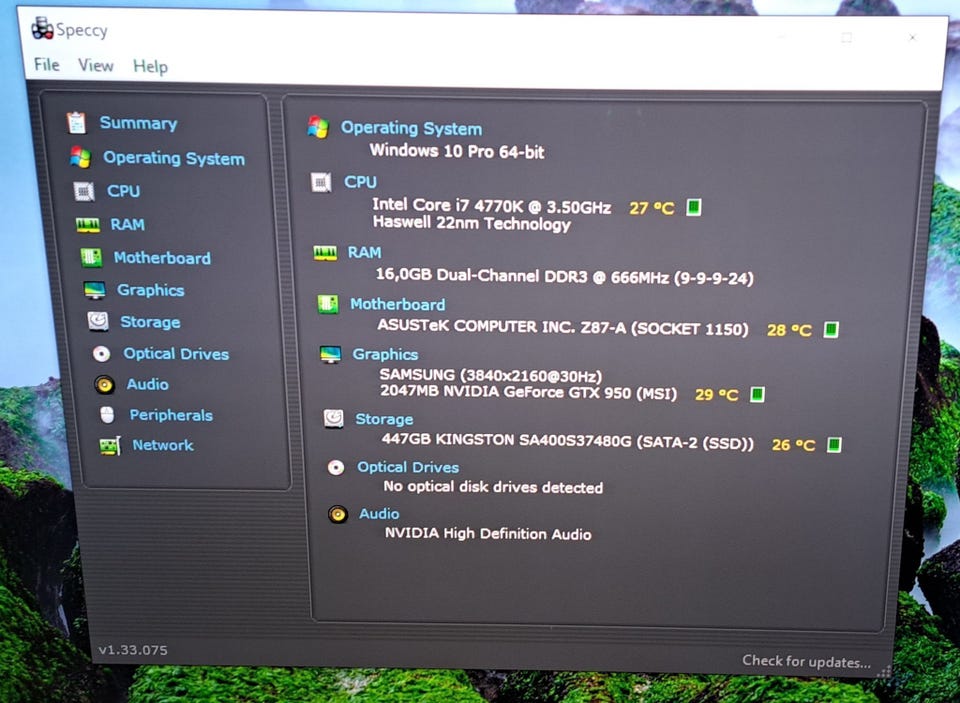This screenshot has width=960, height=703.
Task: Click the '16,0GB Dual-Channel DDR3' RAM text
Action: [482, 275]
